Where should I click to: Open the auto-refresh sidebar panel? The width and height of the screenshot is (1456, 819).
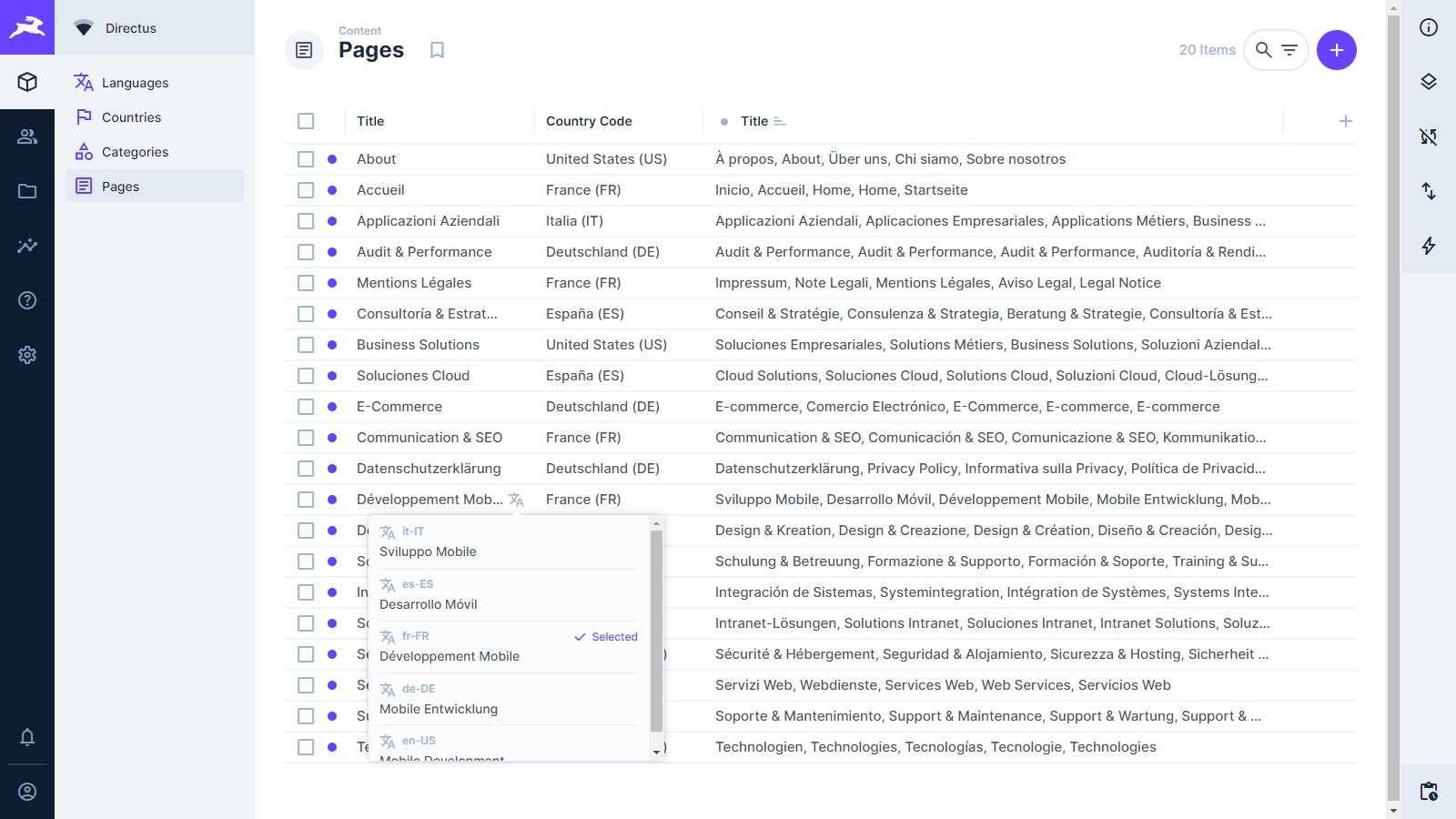click(x=1429, y=136)
